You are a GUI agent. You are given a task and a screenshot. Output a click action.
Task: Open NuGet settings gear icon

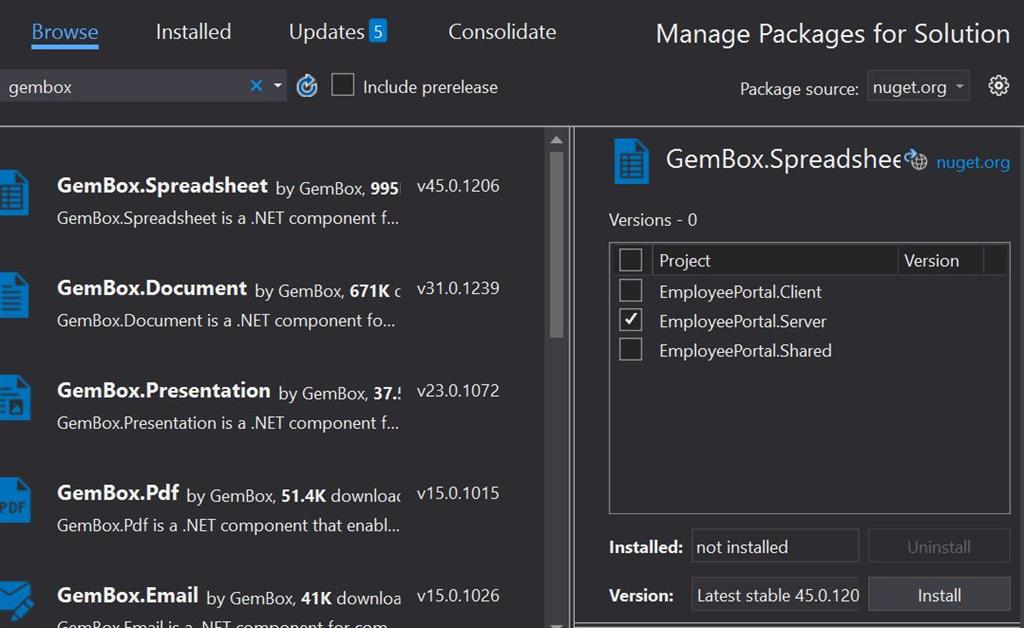998,86
